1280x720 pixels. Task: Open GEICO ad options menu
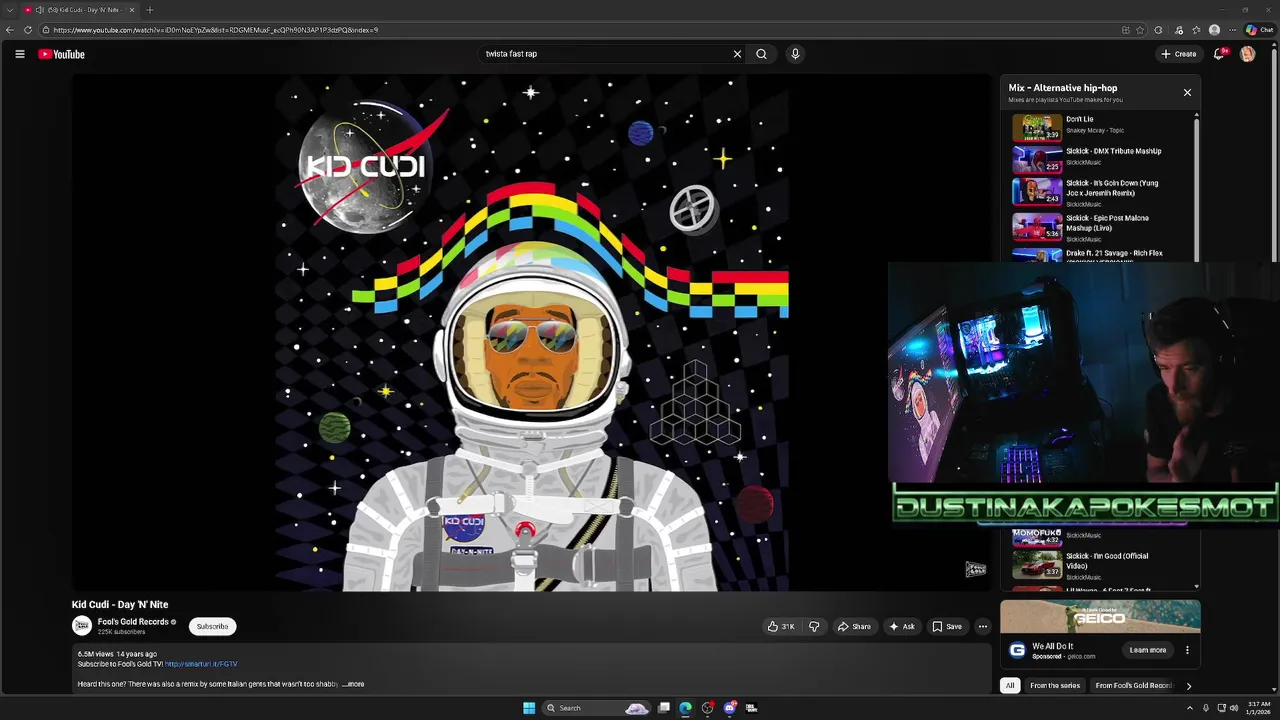[1187, 650]
